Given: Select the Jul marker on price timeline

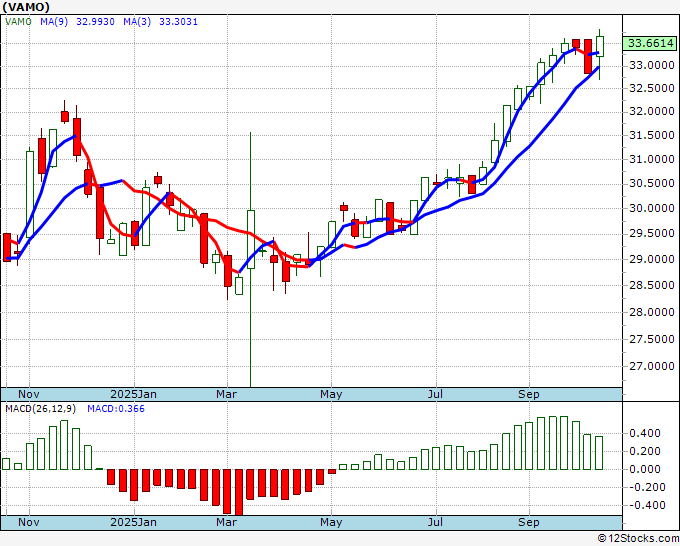Looking at the screenshot, I should pos(435,394).
